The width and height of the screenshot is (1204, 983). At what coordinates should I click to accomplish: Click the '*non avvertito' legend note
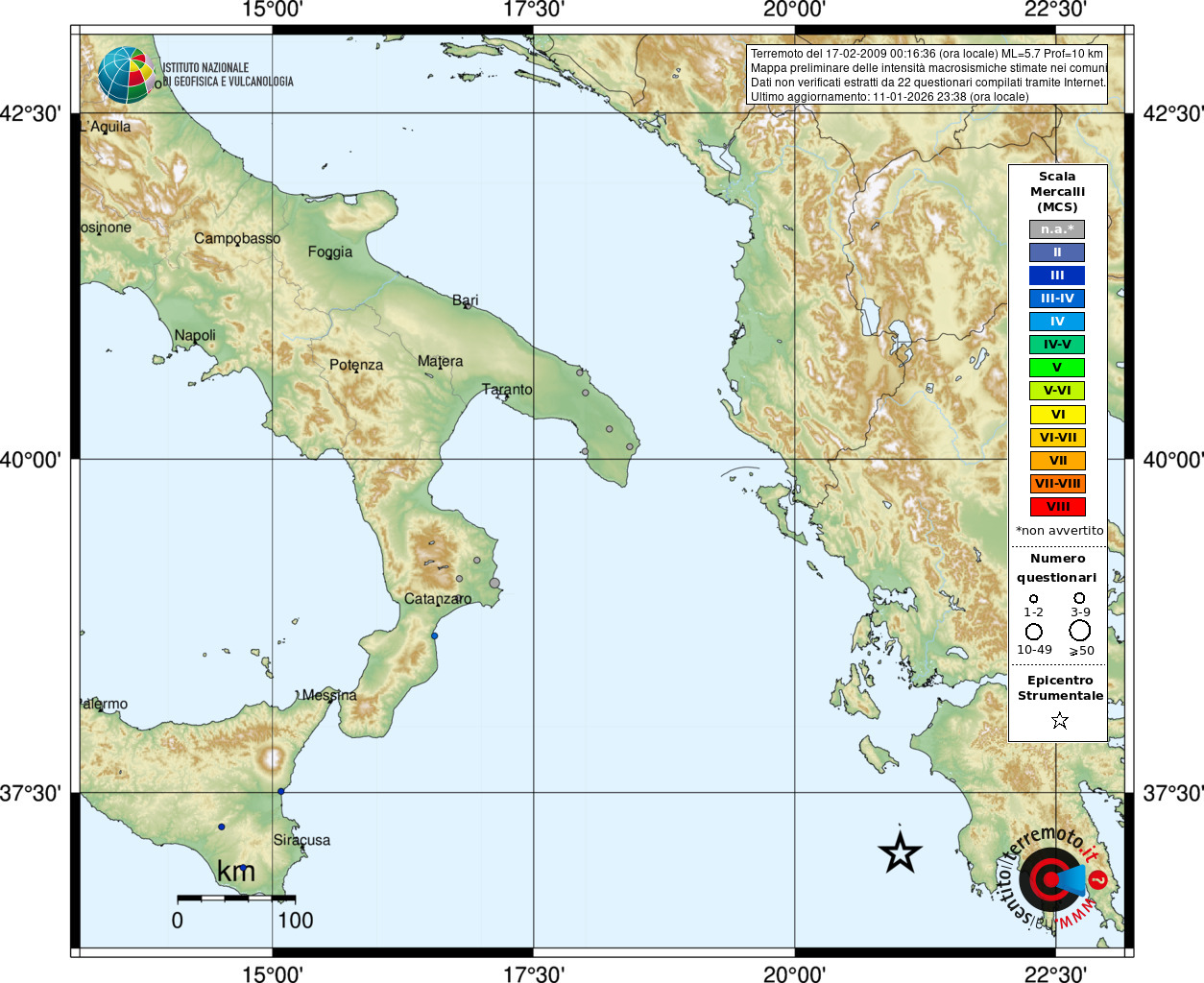pos(1060,531)
